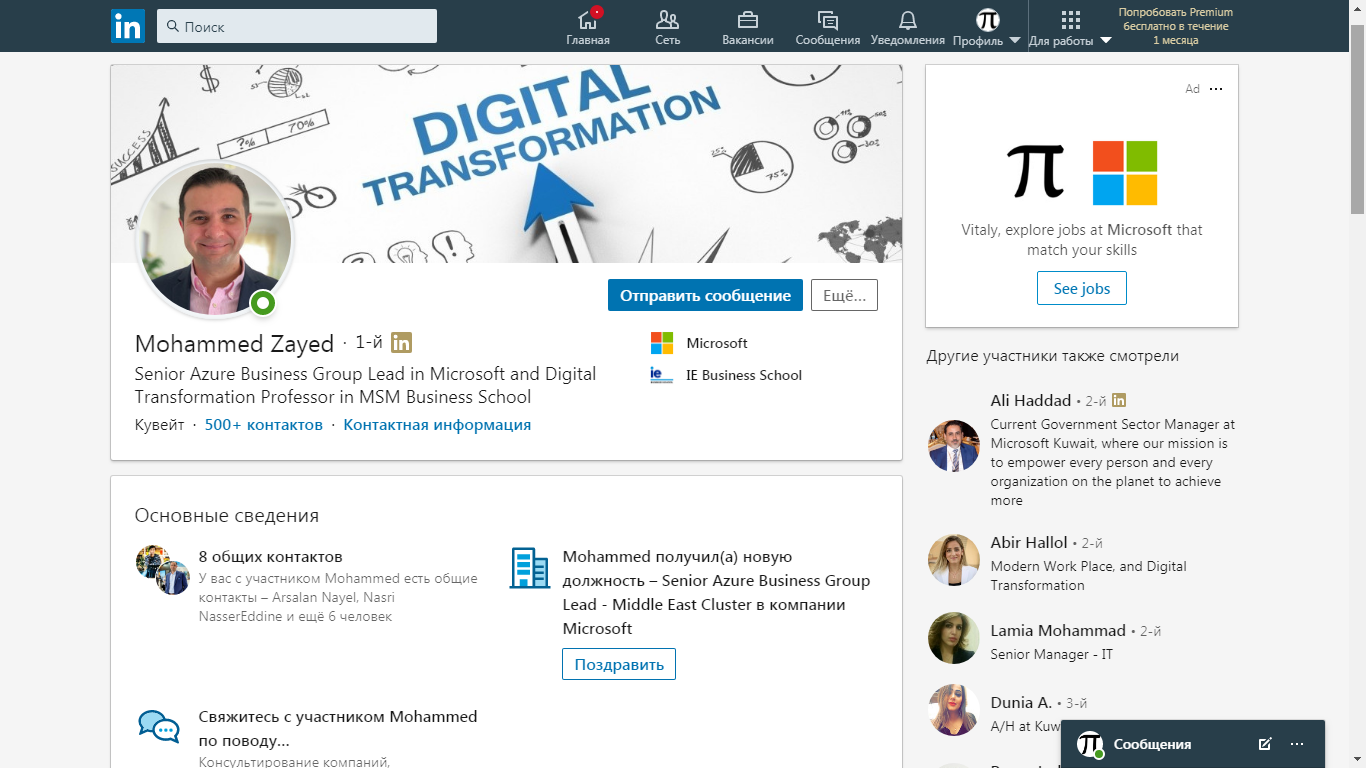
Task: Click the Отправить сообщение button
Action: [705, 295]
